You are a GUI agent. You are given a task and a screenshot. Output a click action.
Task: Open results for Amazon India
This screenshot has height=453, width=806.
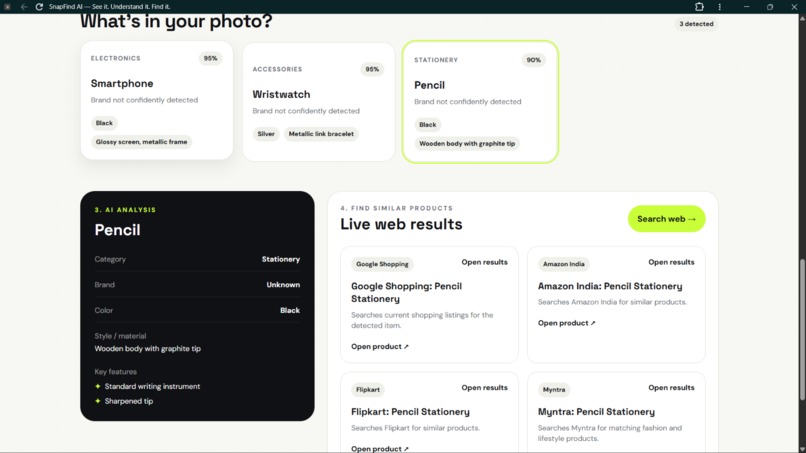click(x=671, y=262)
